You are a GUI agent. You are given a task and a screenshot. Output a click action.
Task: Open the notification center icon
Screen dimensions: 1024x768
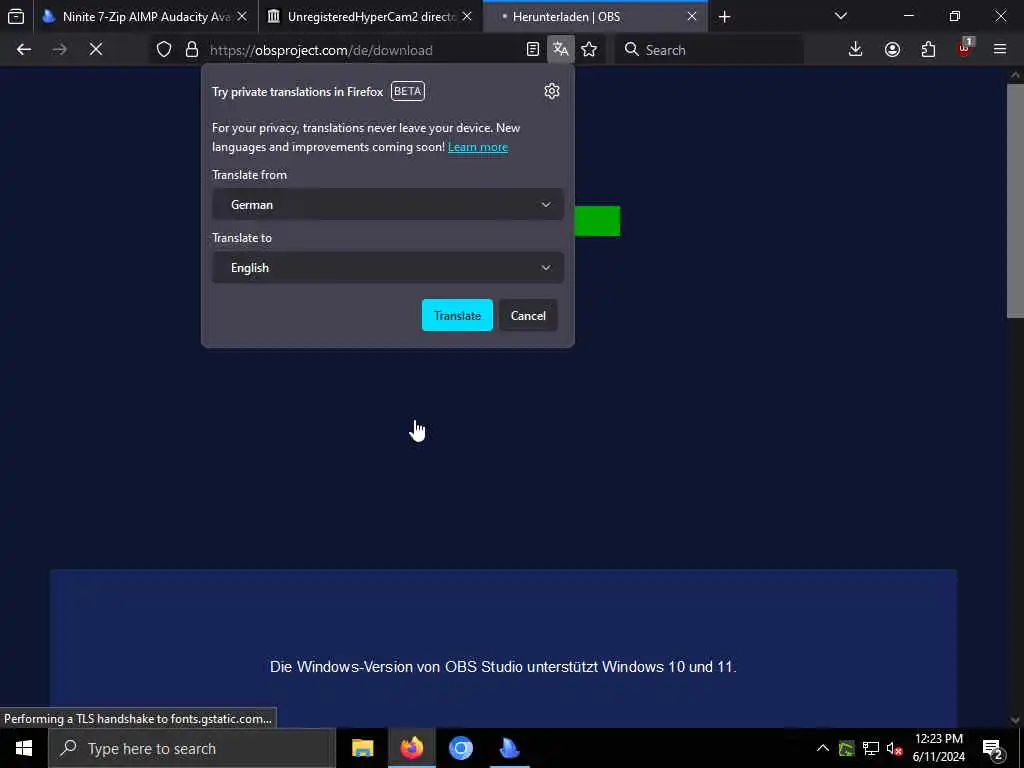coord(993,748)
